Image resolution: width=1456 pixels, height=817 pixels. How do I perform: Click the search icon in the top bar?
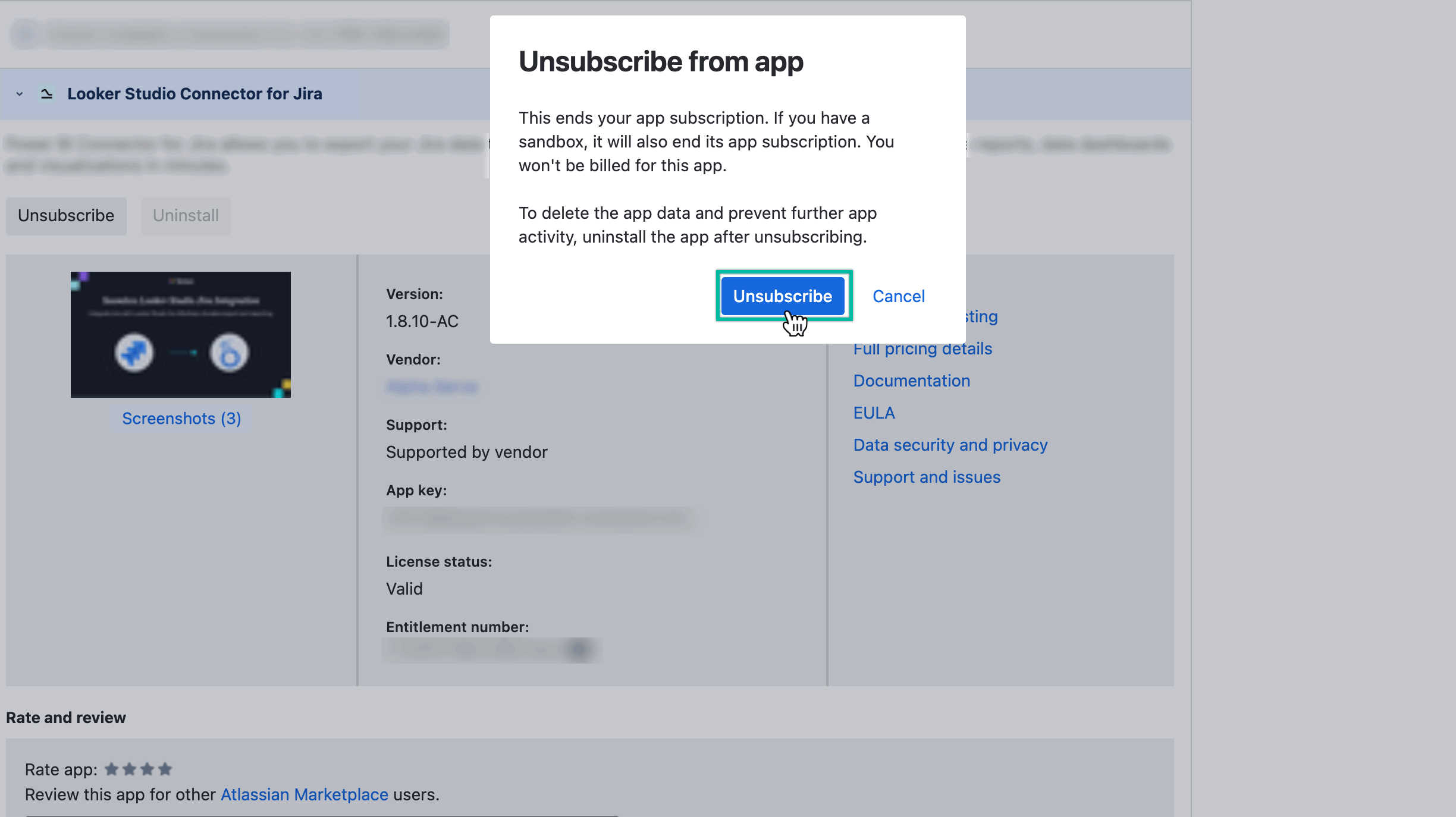(24, 34)
